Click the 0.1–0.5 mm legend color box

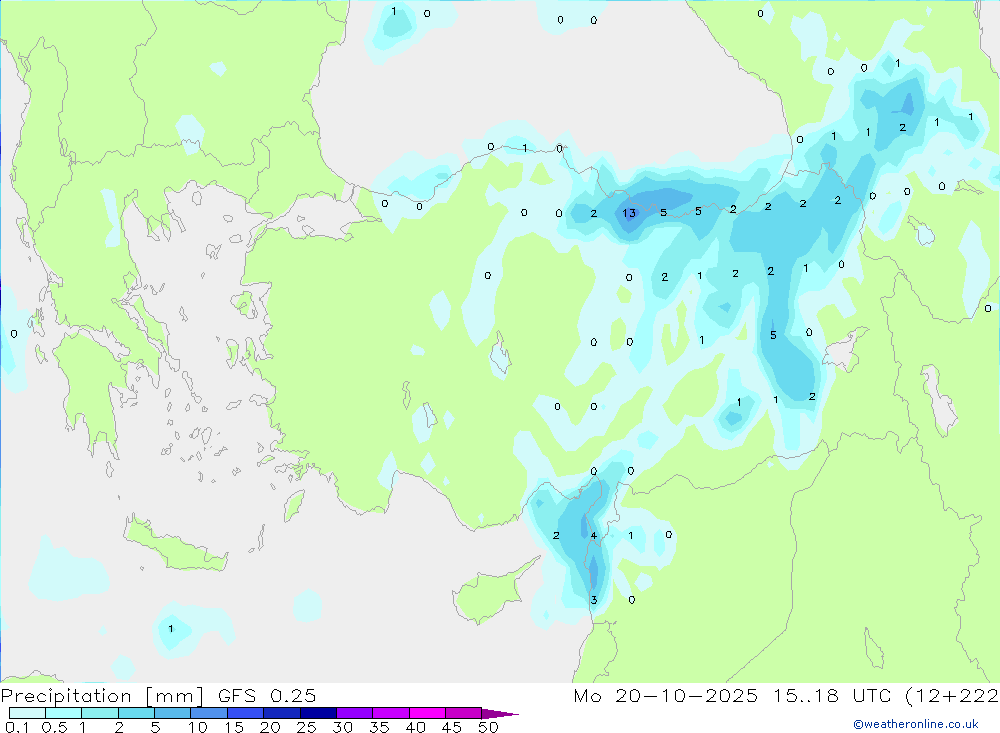click(27, 713)
